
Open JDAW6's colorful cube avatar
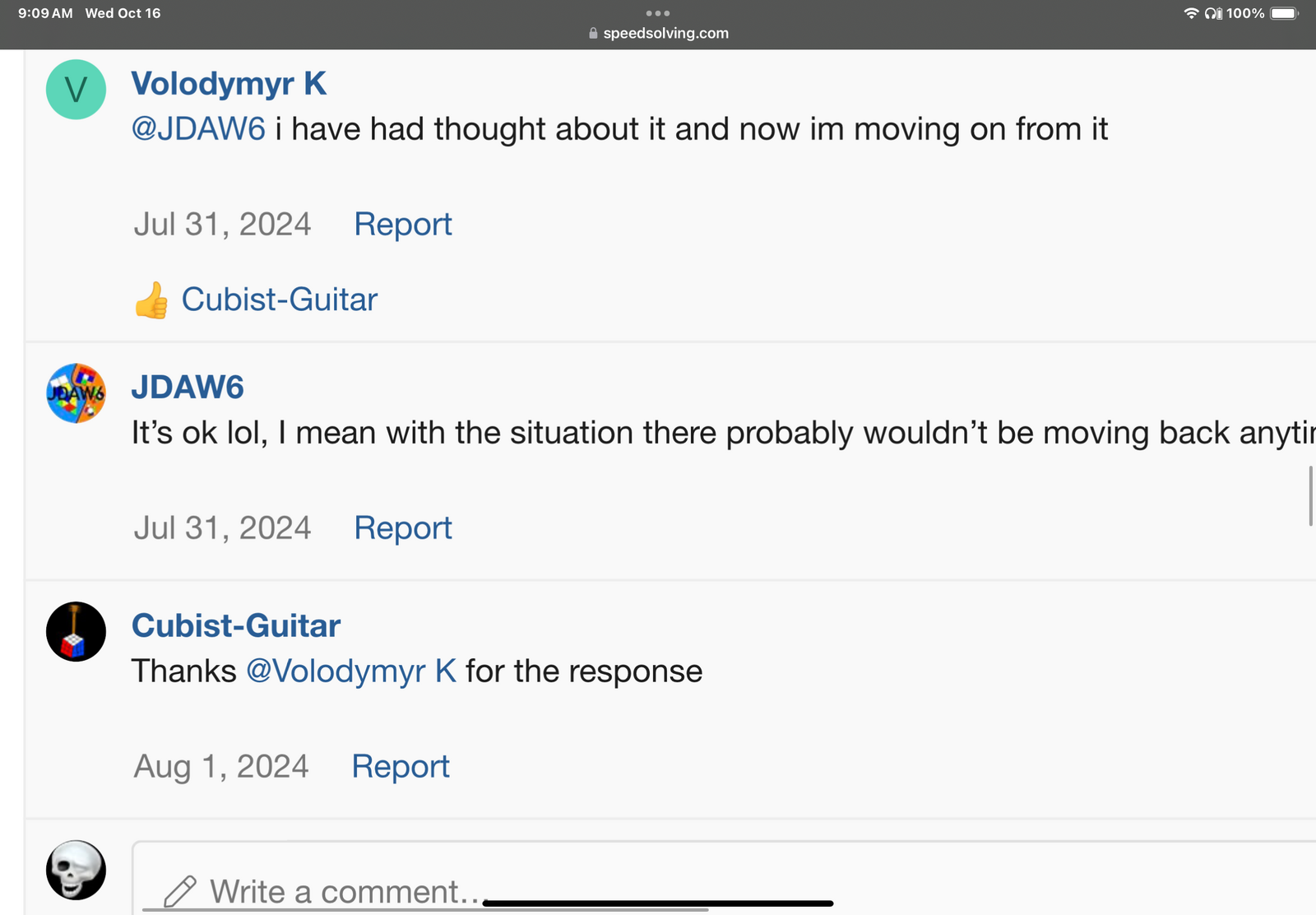click(76, 393)
